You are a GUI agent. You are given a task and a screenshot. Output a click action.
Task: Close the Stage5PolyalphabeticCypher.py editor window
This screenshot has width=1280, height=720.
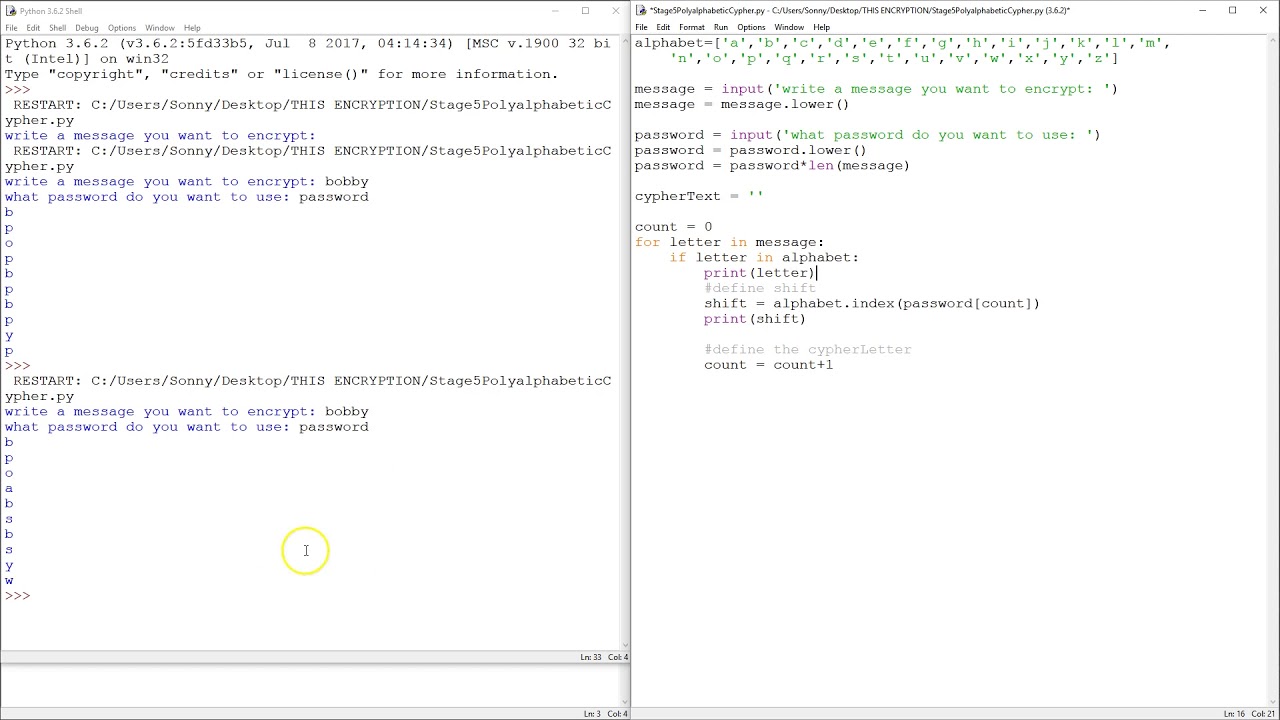1263,11
